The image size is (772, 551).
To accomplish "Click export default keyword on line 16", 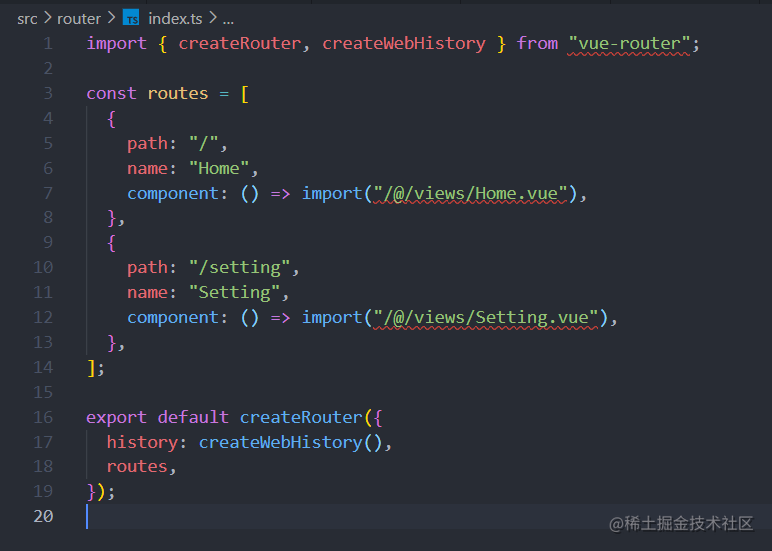I will point(158,418).
